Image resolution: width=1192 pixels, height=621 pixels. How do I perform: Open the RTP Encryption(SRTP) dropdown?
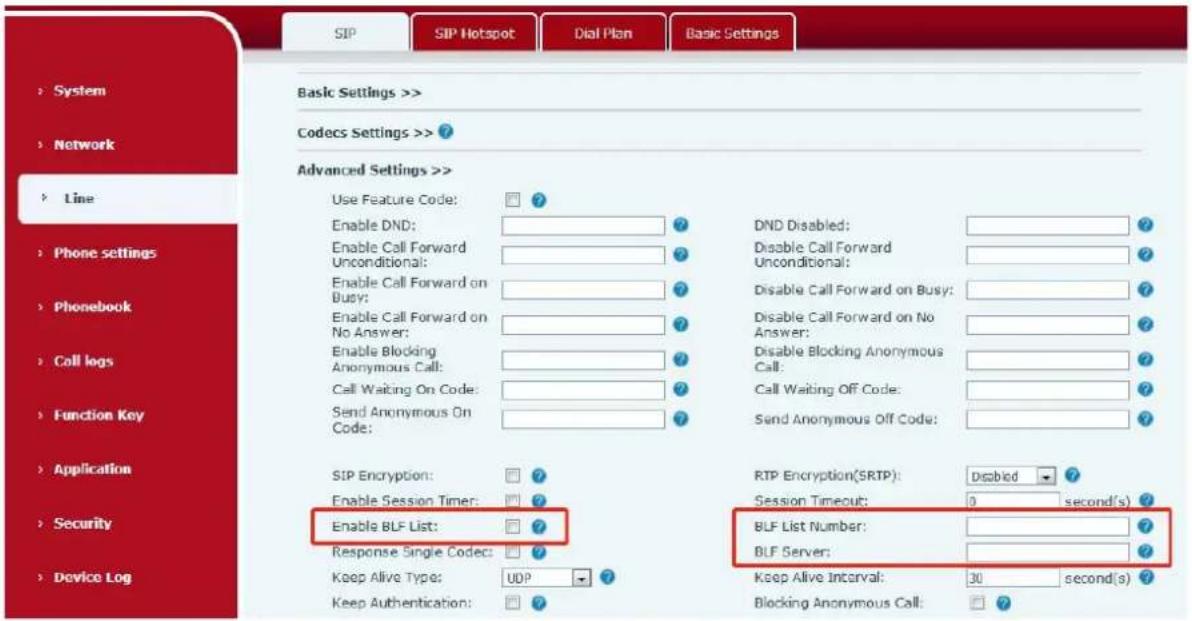pyautogui.click(x=1011, y=476)
